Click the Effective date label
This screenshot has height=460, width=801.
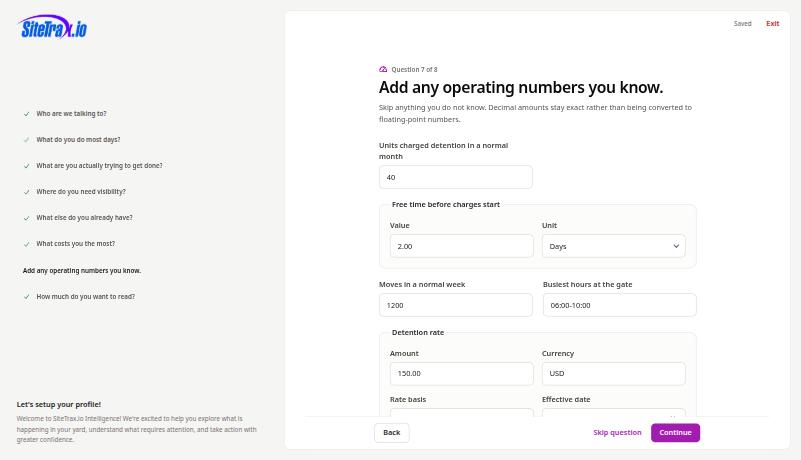pos(566,400)
